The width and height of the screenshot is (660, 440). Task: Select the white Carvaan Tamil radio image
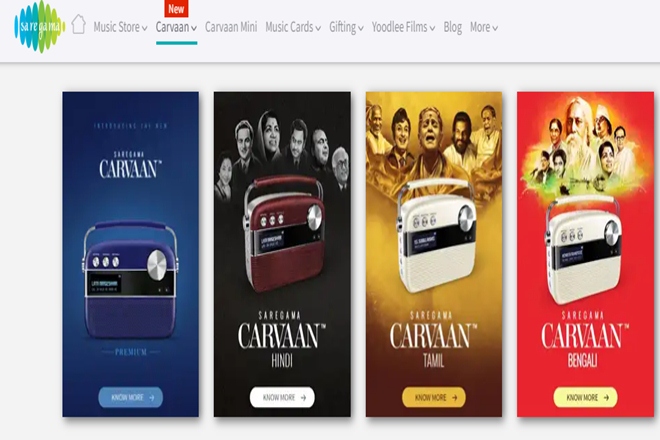436,236
